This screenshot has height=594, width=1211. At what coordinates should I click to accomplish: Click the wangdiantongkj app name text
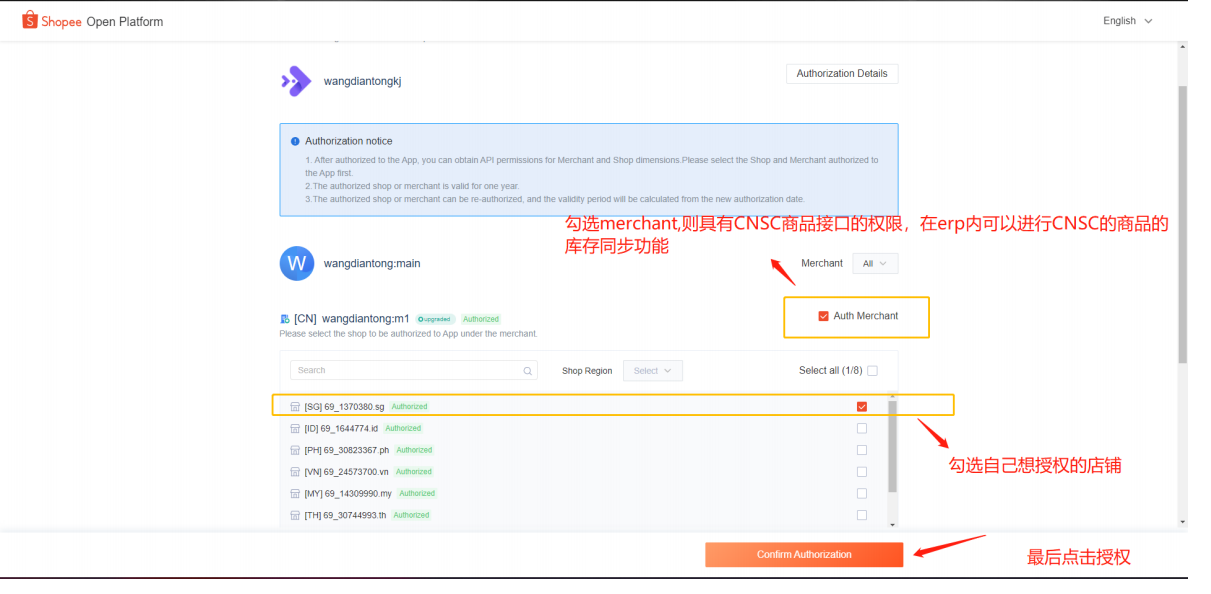(x=362, y=81)
